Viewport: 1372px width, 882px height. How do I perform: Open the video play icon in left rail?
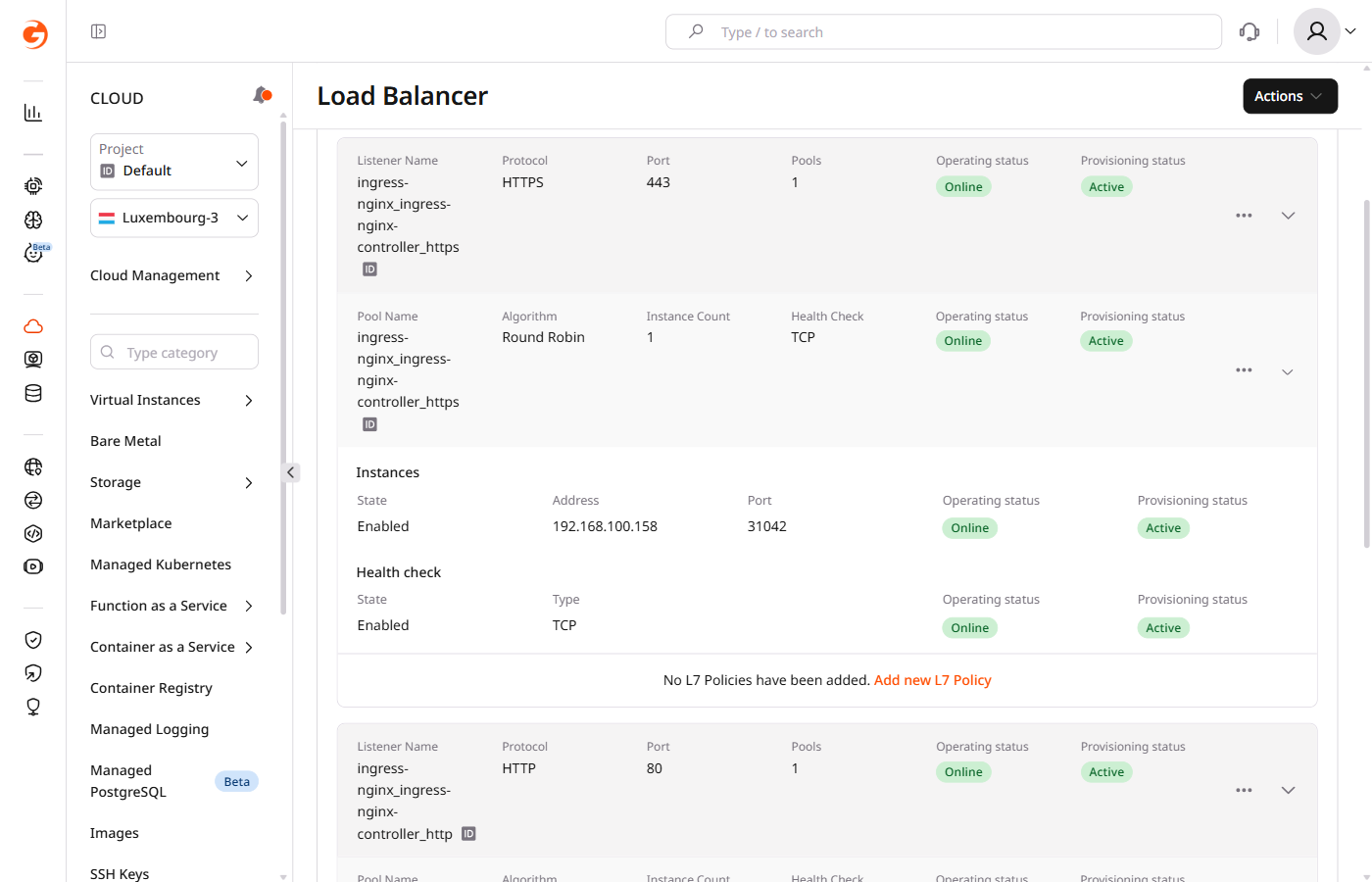tap(33, 566)
